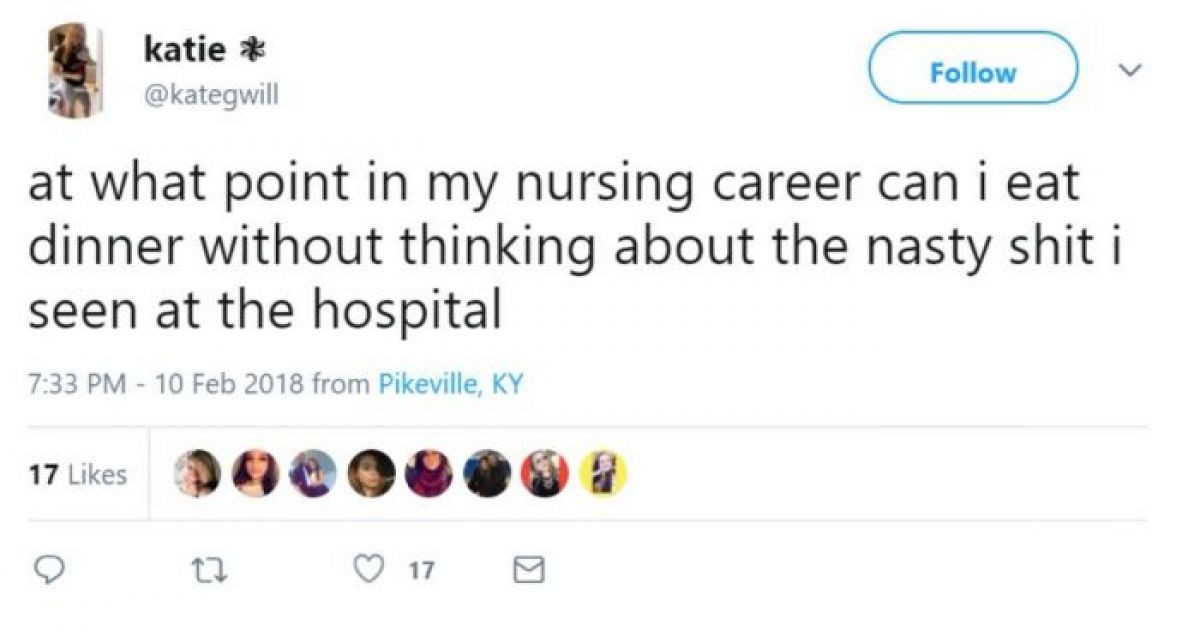The height and width of the screenshot is (631, 1200).
Task: Follow @kategwill using the Follow button
Action: (975, 70)
